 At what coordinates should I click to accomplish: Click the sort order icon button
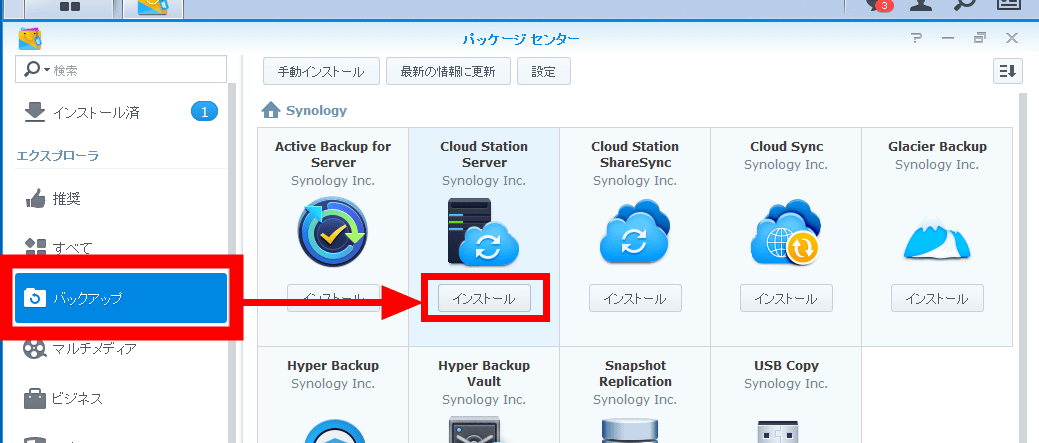[1007, 72]
